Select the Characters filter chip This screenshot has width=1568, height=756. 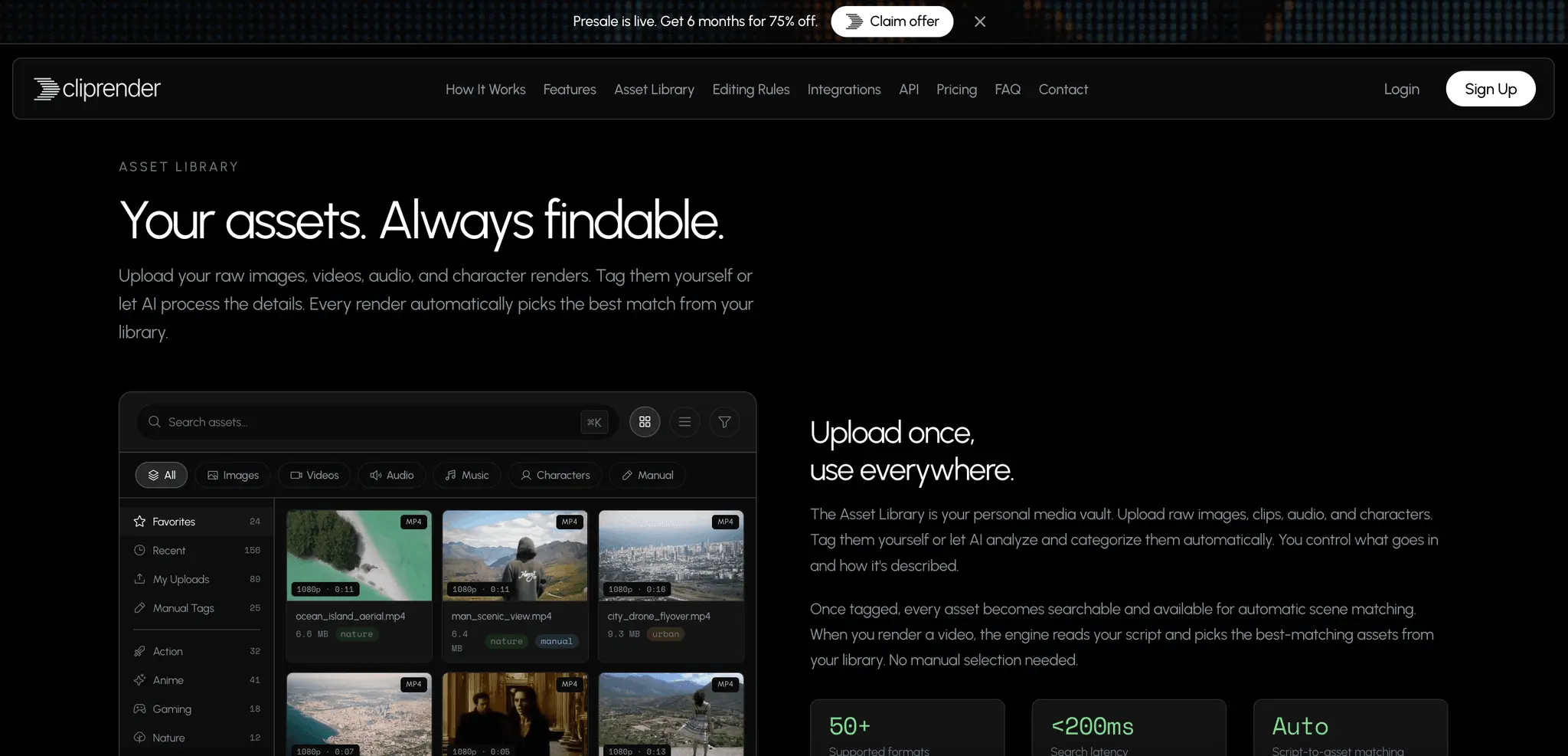[555, 475]
